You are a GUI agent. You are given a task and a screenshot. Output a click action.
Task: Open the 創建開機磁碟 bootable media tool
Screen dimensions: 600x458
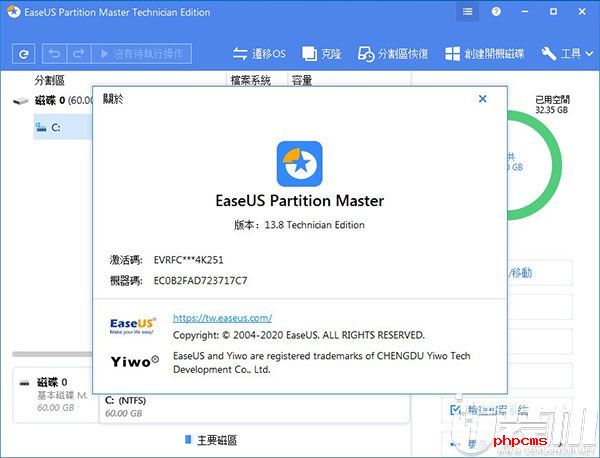tap(485, 54)
